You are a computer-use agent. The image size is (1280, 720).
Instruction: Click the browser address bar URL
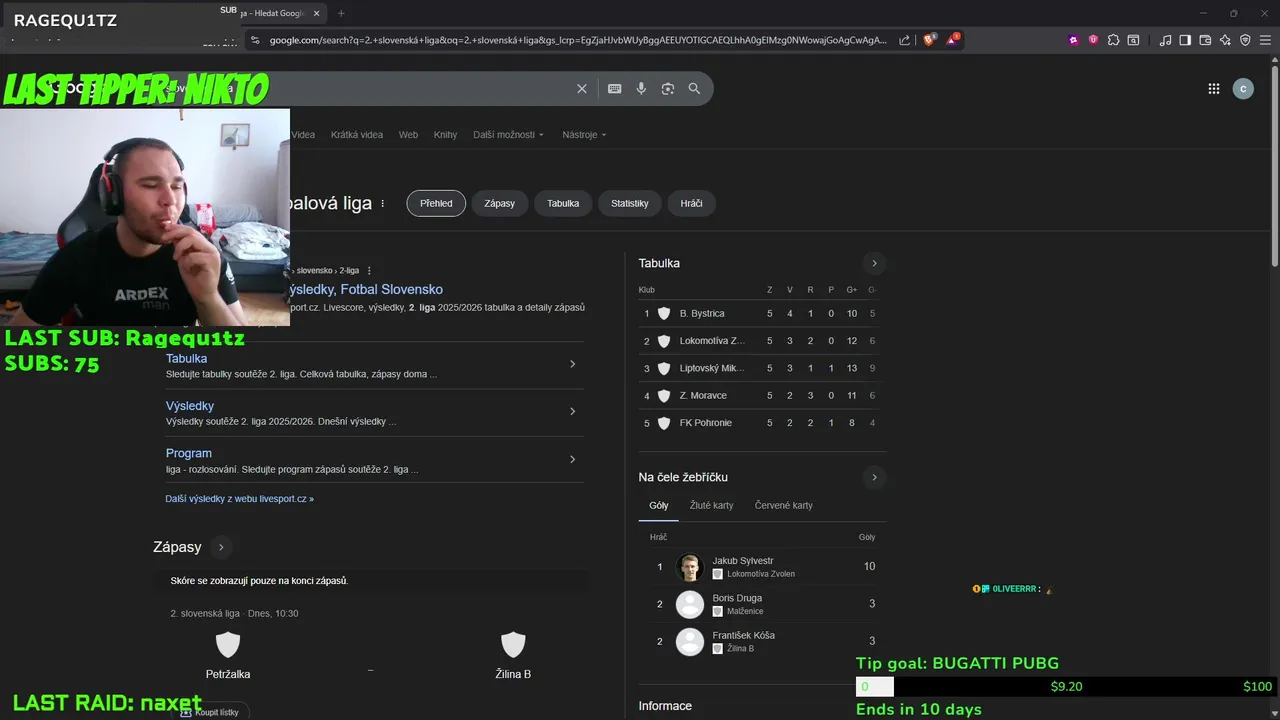pyautogui.click(x=578, y=40)
